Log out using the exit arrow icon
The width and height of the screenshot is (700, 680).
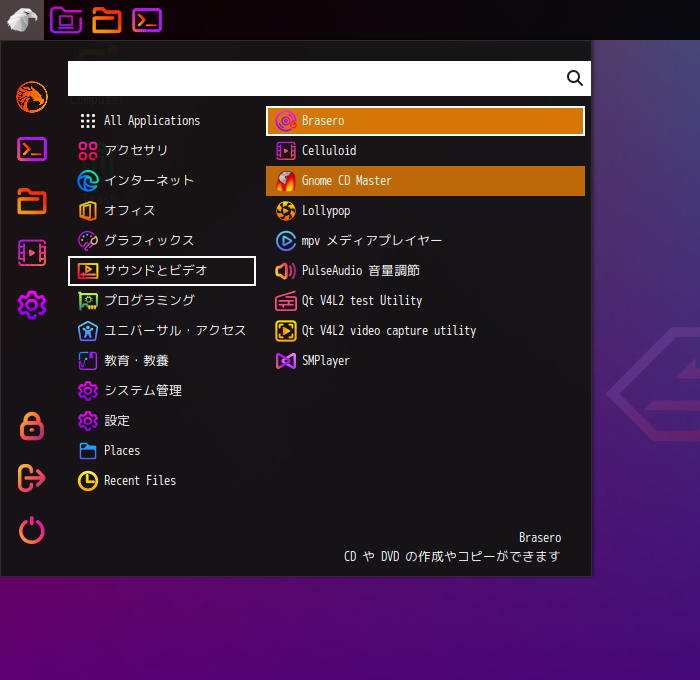coord(32,478)
